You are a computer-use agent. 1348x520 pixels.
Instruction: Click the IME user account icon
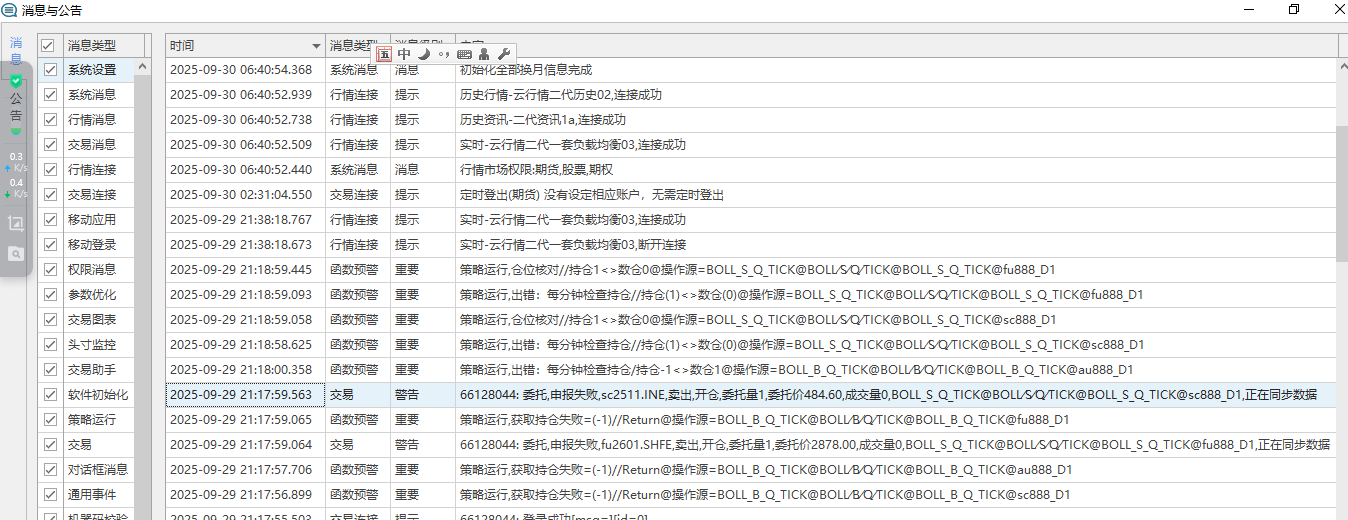click(x=484, y=54)
